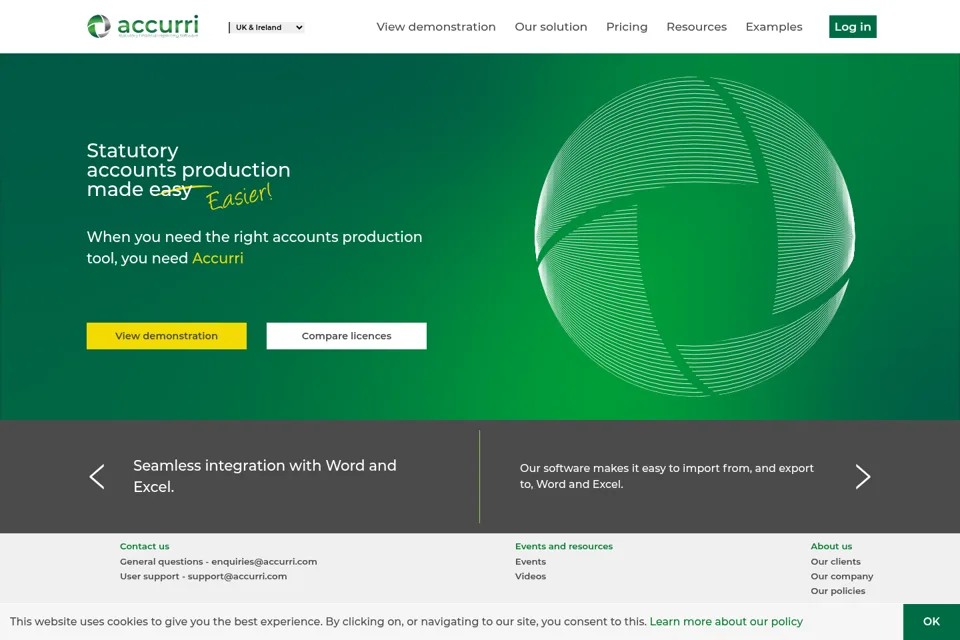Click the Log in button
The image size is (960, 640).
pos(852,26)
